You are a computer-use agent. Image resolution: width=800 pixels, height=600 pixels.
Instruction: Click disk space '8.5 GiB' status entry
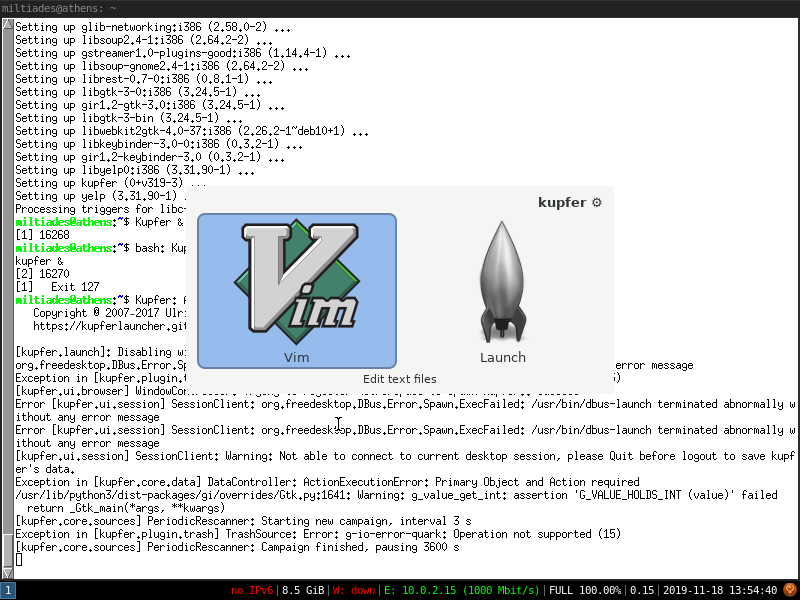(303, 591)
